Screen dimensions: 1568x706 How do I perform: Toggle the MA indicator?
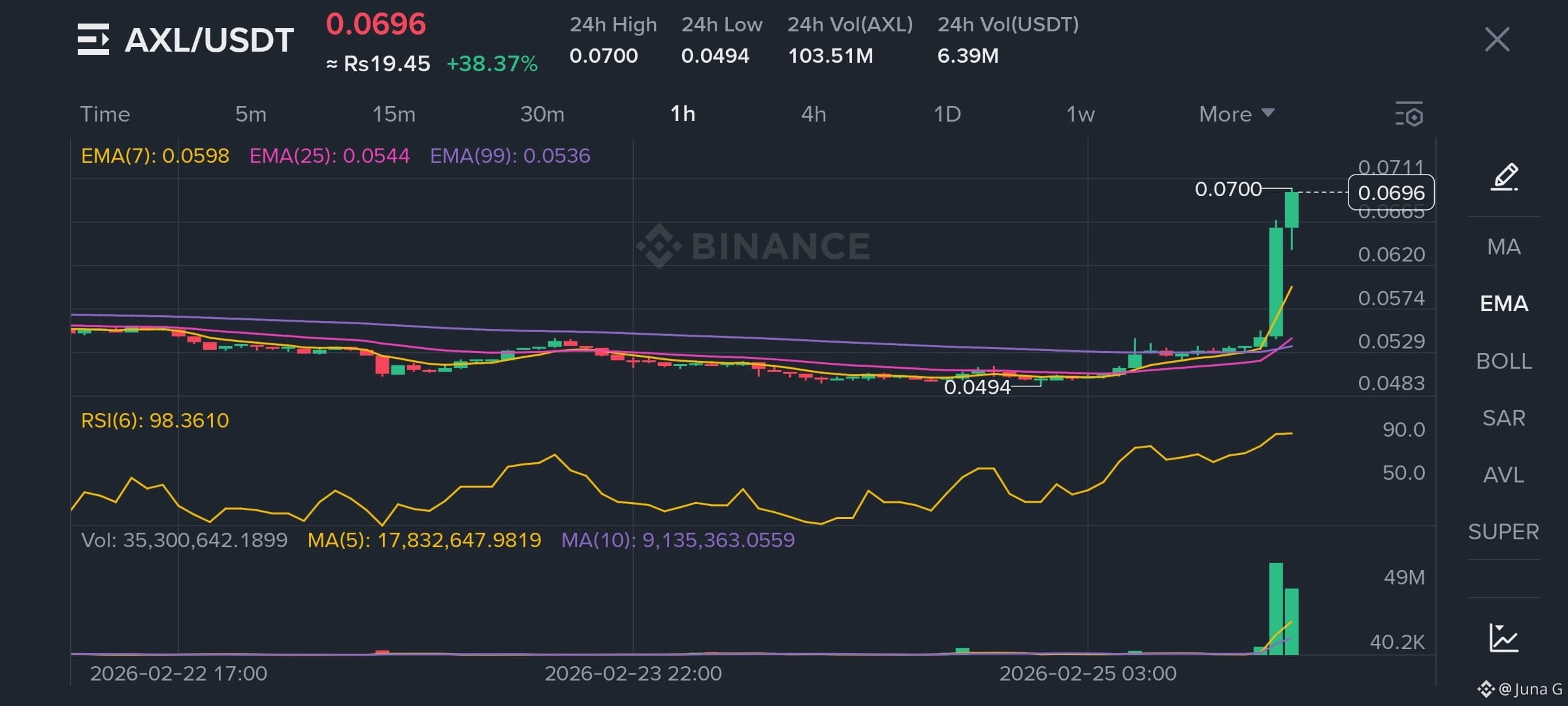pos(1504,247)
